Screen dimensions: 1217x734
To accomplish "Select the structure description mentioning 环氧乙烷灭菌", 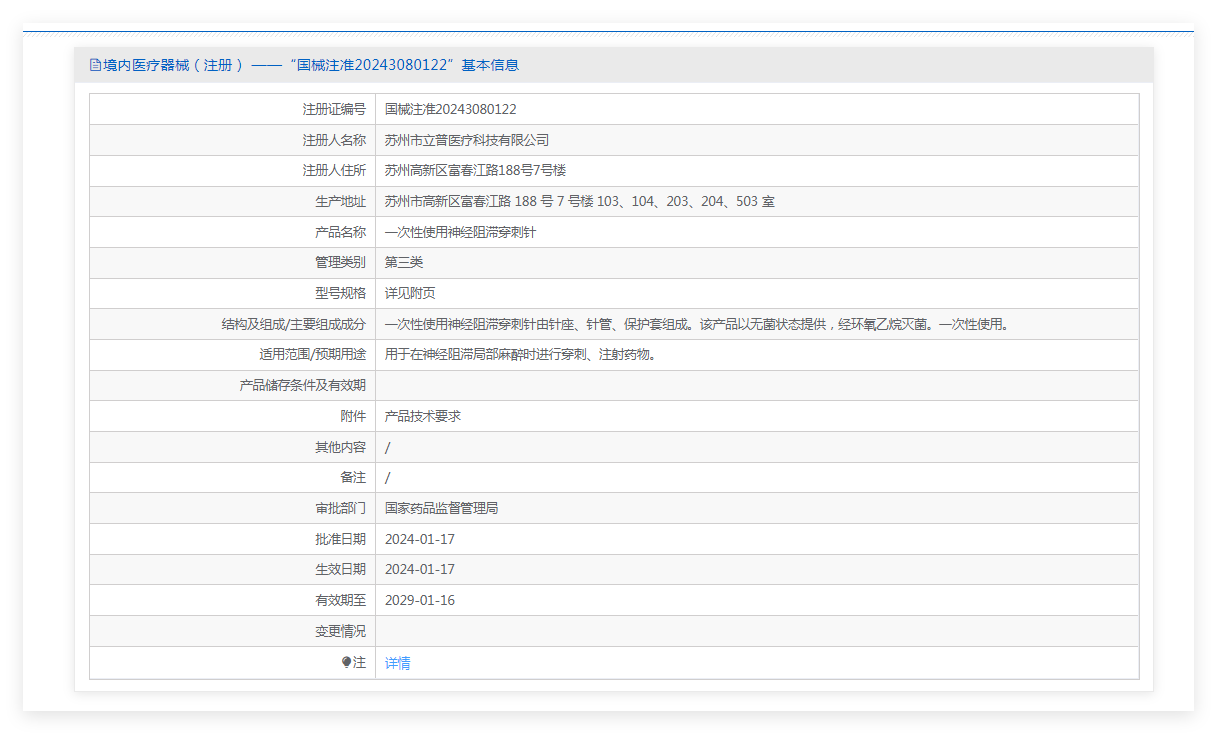I will 698,324.
